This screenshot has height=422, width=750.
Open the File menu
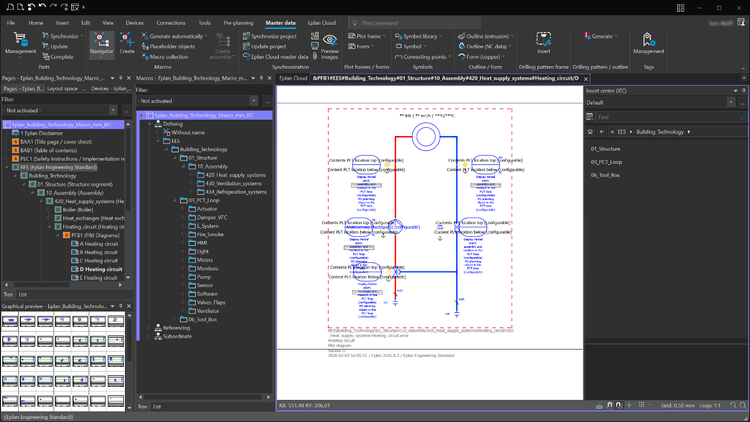click(x=11, y=23)
